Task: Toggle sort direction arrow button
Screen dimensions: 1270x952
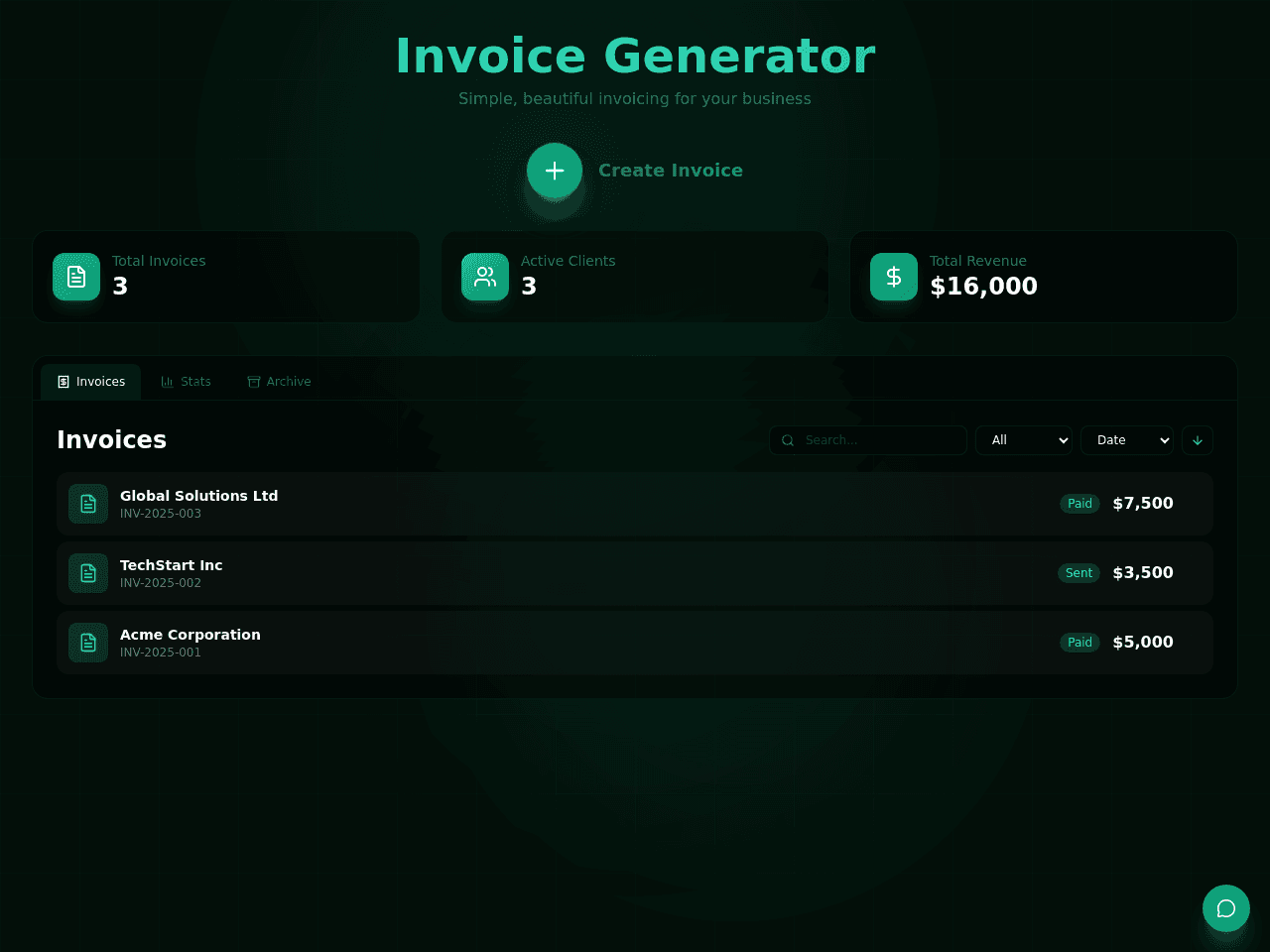Action: (x=1198, y=440)
